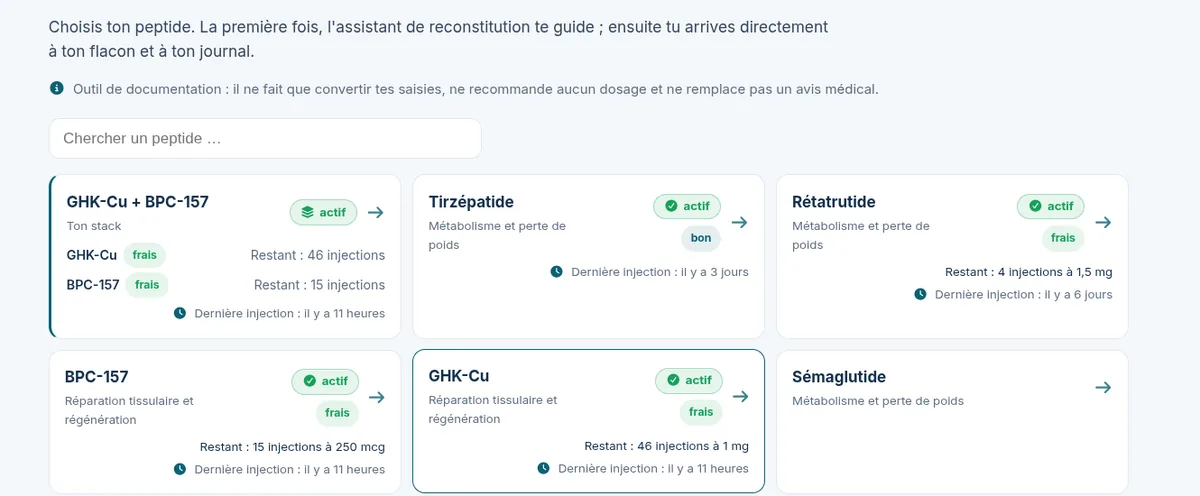1200x496 pixels.
Task: Click Tirzépatide 'actif' status badge
Action: (687, 206)
